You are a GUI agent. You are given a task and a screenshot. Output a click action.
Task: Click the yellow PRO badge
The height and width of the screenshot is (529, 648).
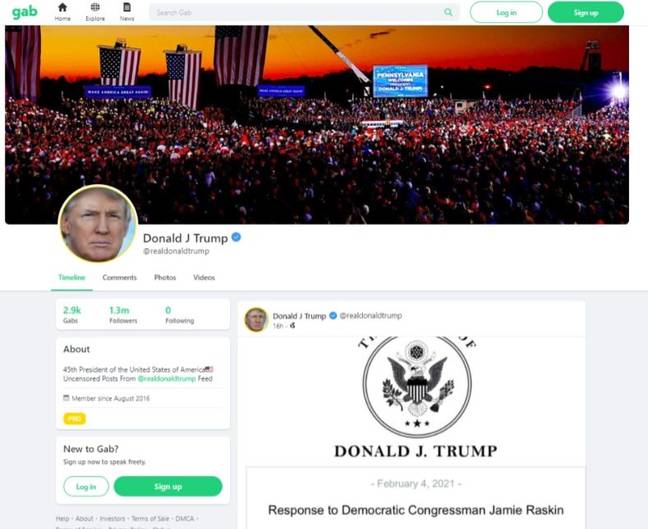[74, 419]
